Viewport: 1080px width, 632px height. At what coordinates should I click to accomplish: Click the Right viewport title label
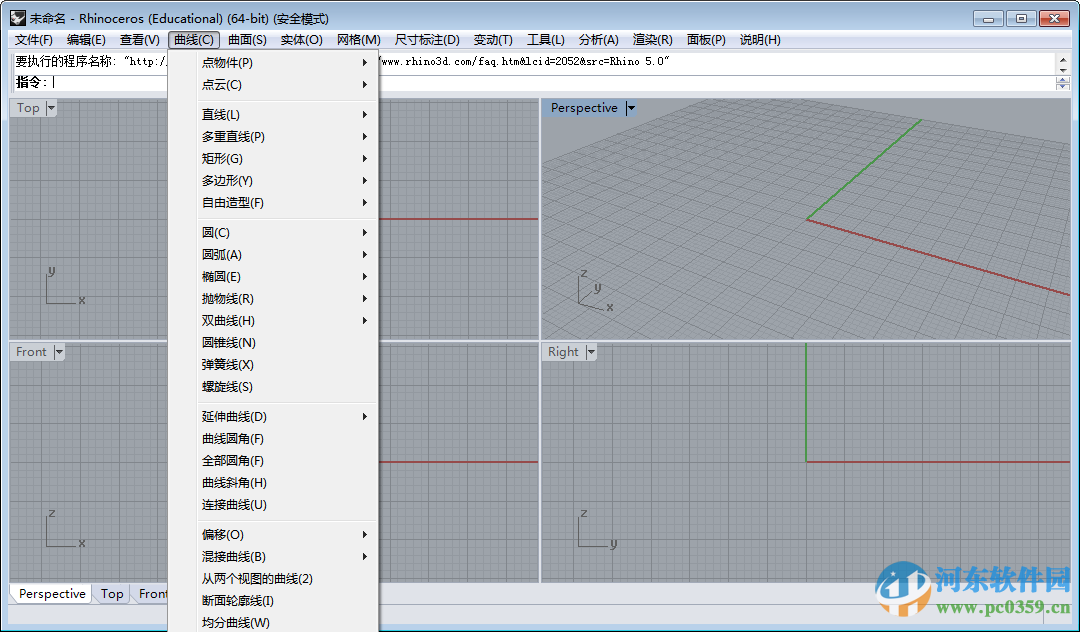(563, 352)
